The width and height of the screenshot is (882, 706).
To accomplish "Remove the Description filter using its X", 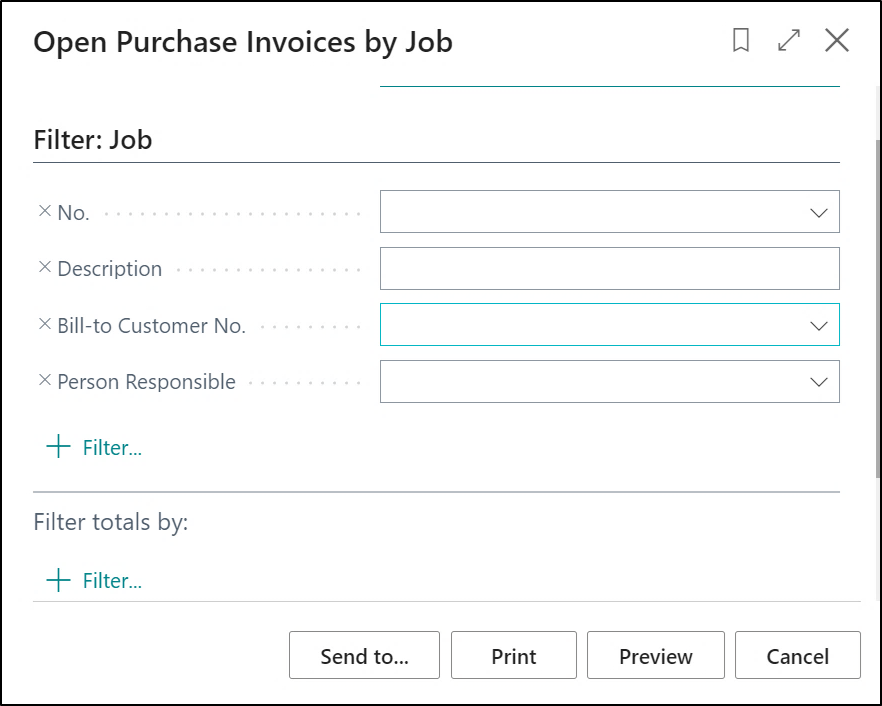I will click(x=44, y=268).
